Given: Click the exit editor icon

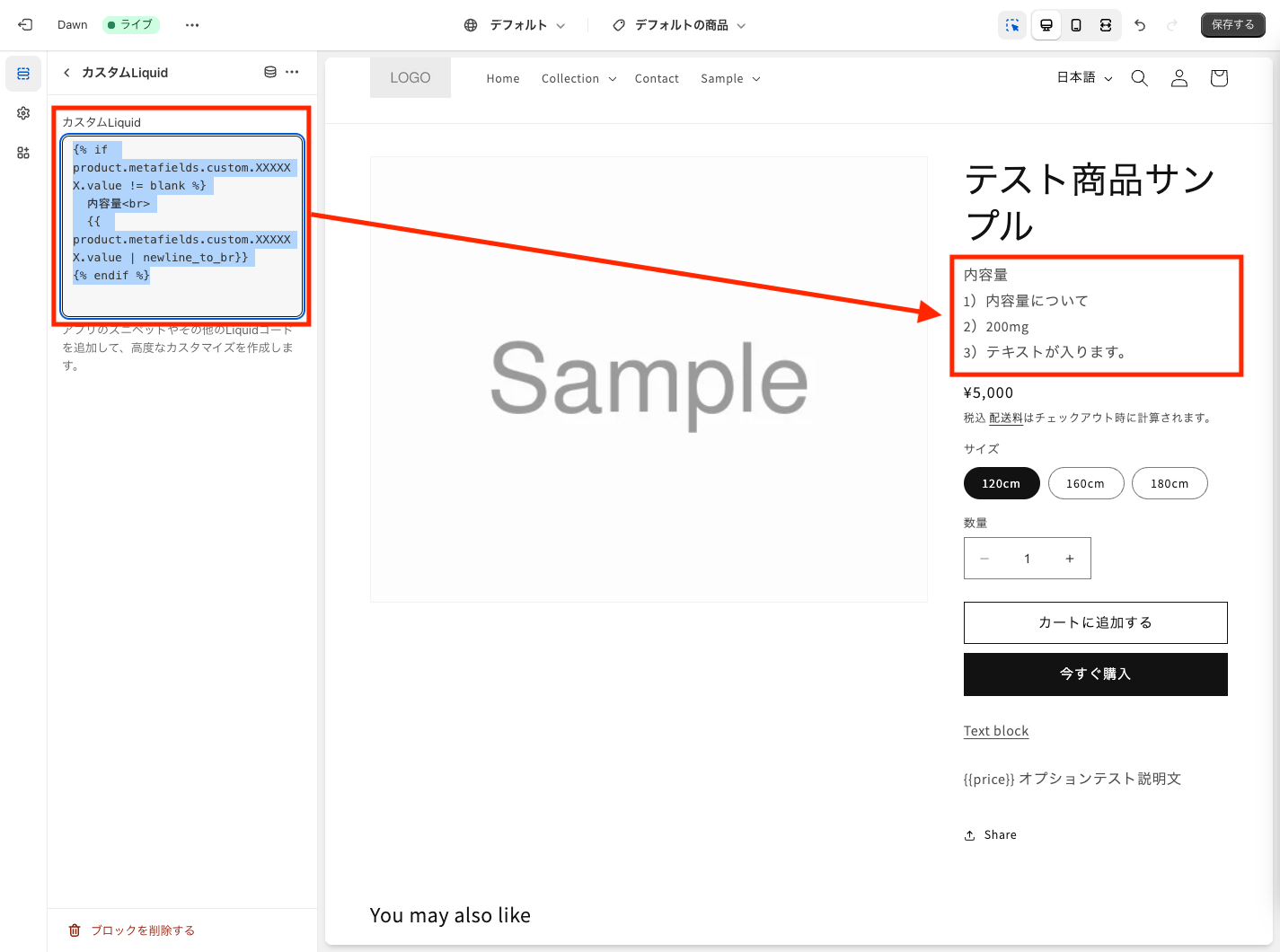Looking at the screenshot, I should pos(25,25).
